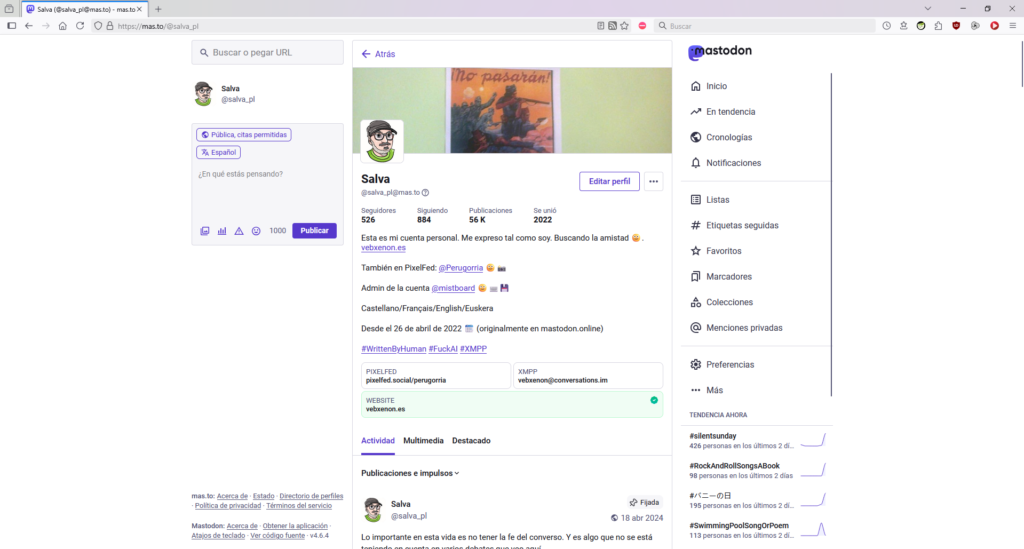Click the help icon next to @salva_pl@mas.to

point(425,193)
